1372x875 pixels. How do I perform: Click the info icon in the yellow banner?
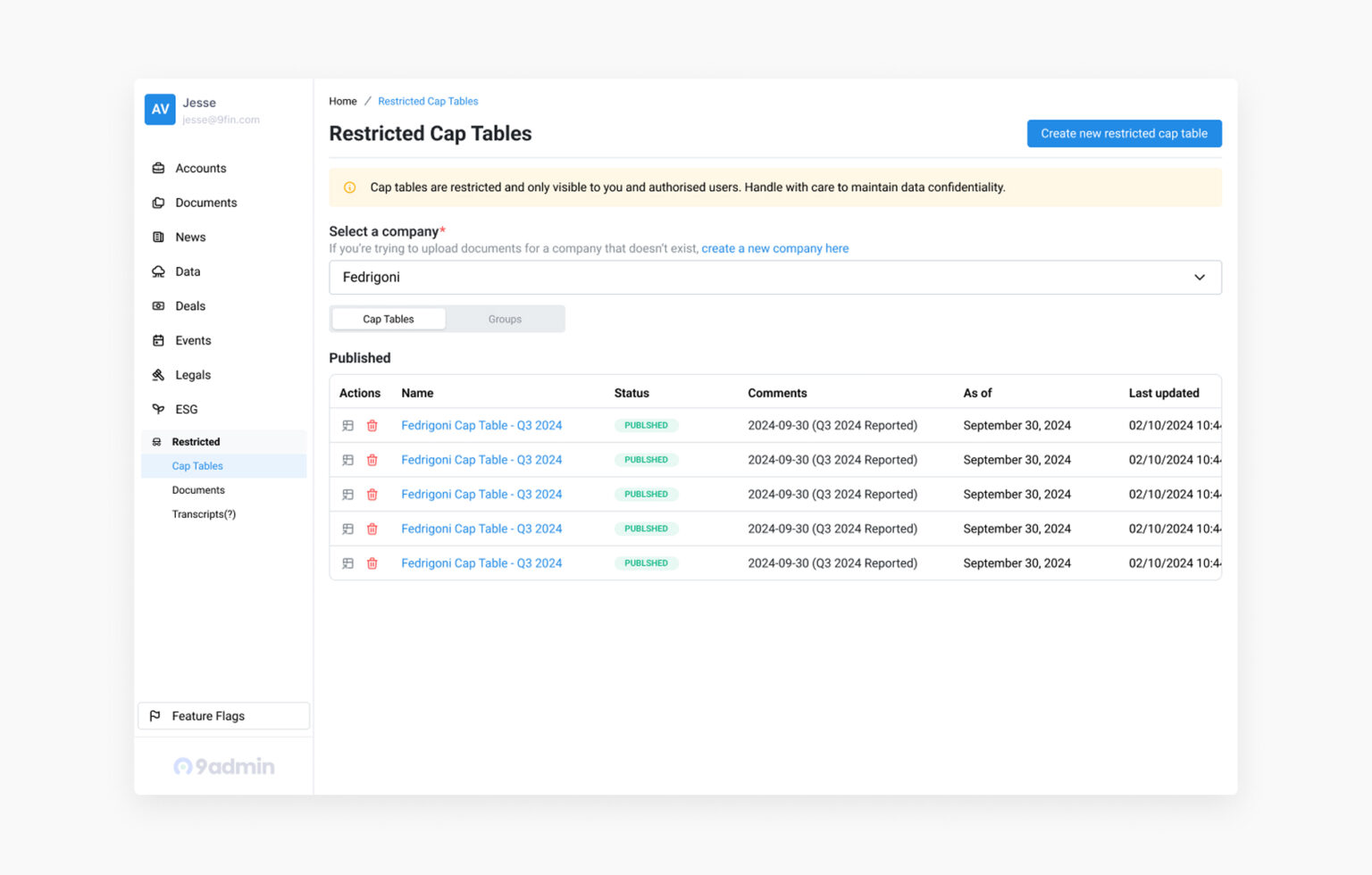pos(350,187)
